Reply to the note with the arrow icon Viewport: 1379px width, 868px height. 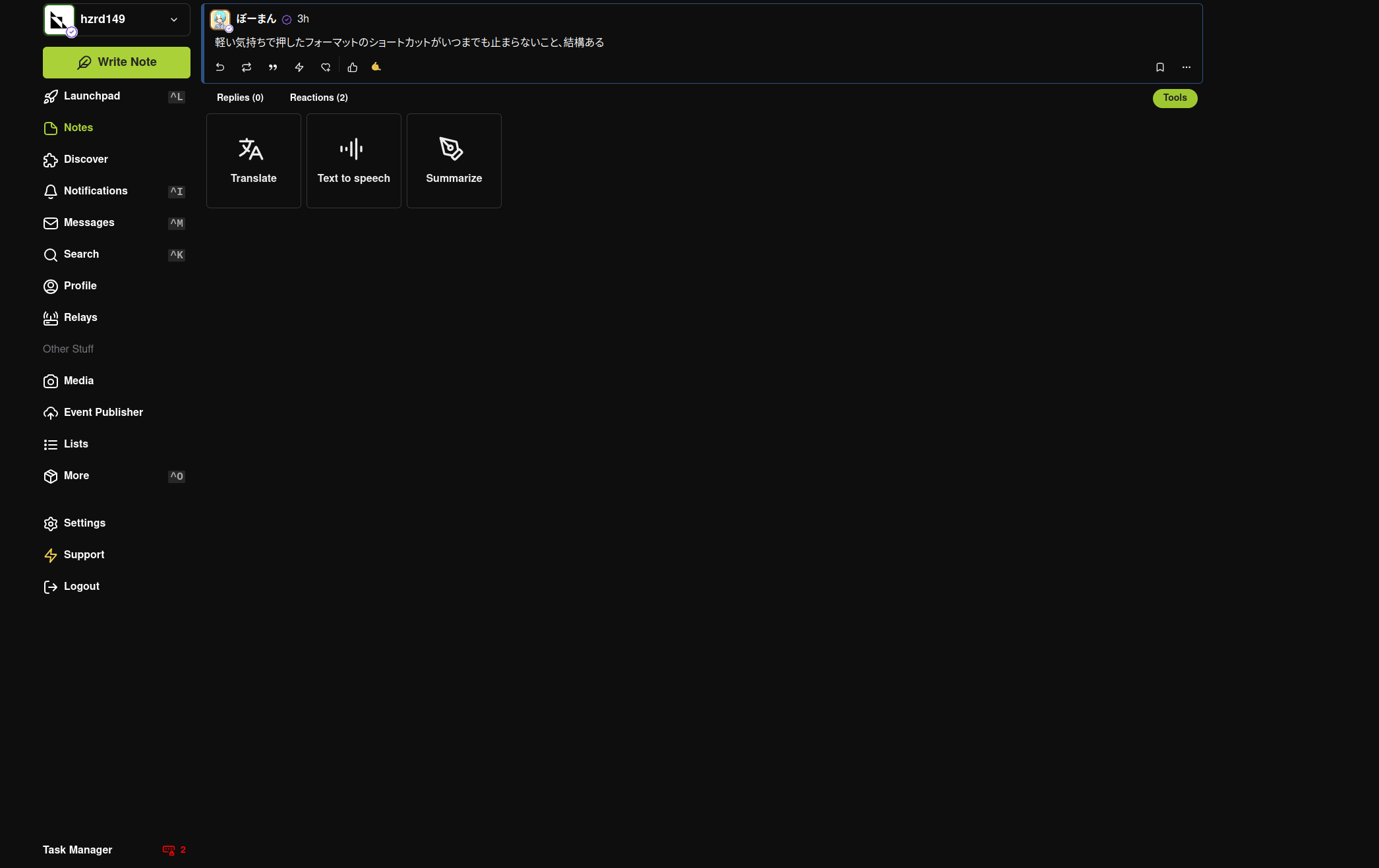(220, 67)
